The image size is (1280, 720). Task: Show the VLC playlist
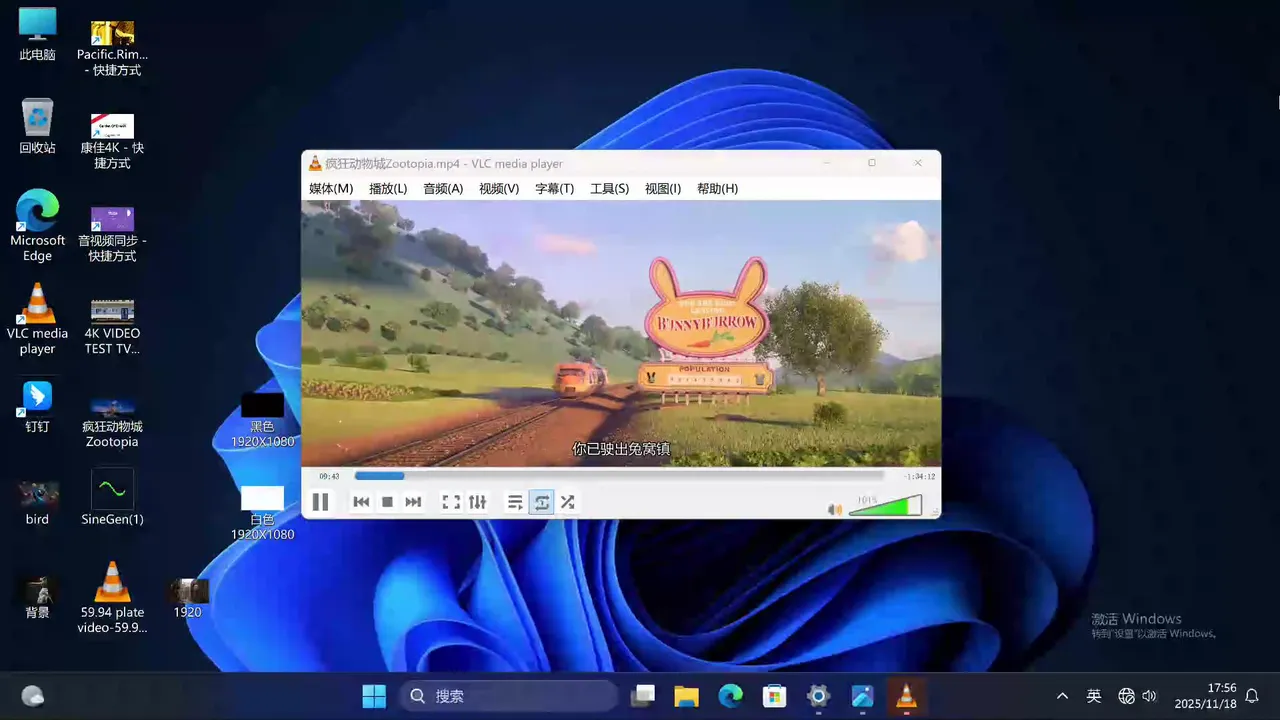pos(515,502)
